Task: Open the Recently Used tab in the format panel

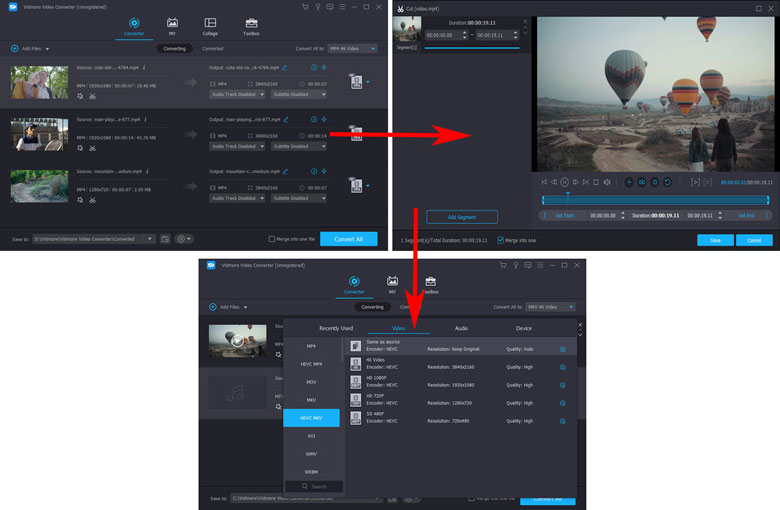Action: (x=336, y=328)
